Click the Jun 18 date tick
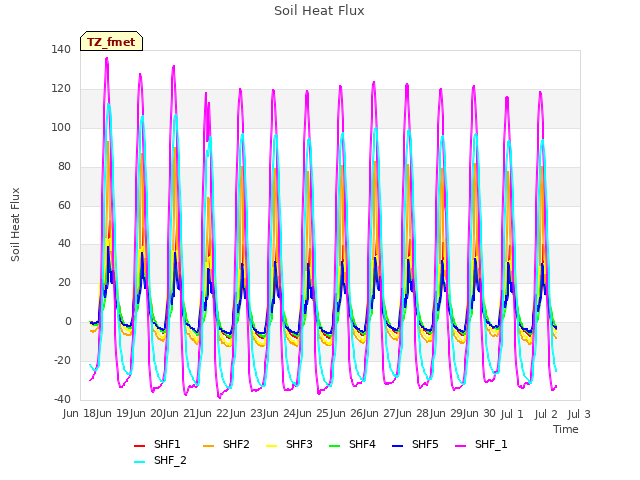The image size is (640, 480). click(x=79, y=414)
